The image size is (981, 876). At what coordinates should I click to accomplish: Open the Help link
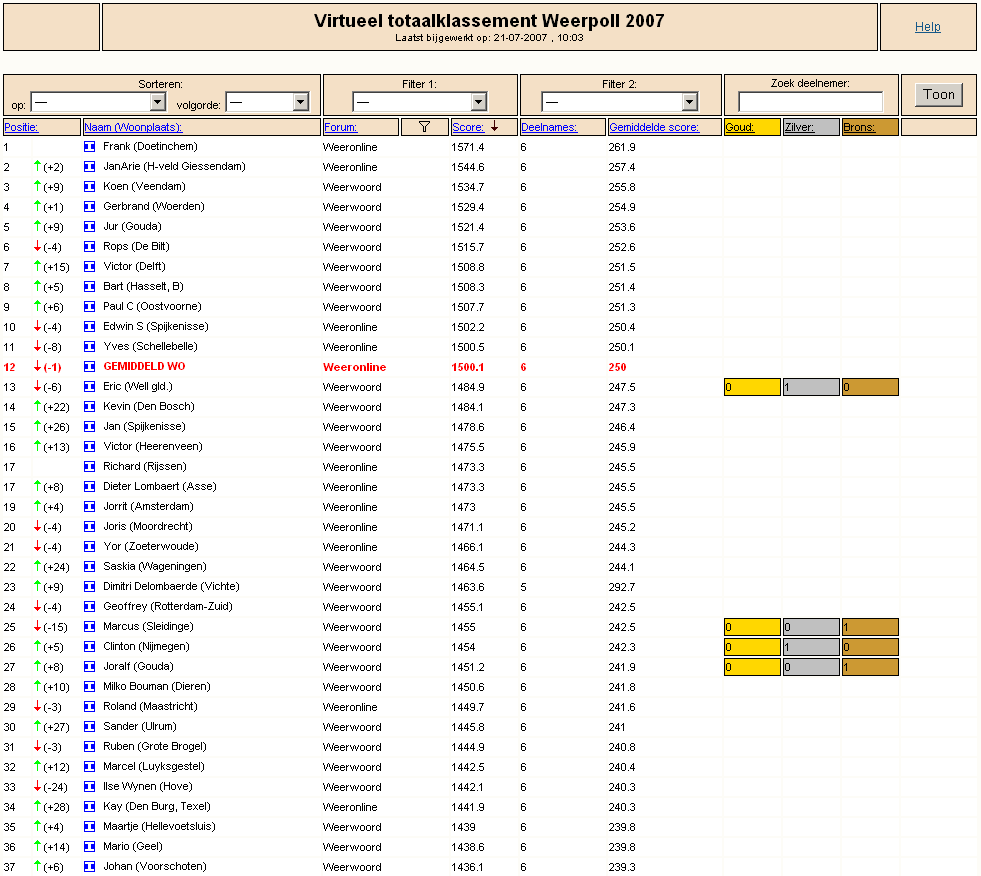(927, 27)
